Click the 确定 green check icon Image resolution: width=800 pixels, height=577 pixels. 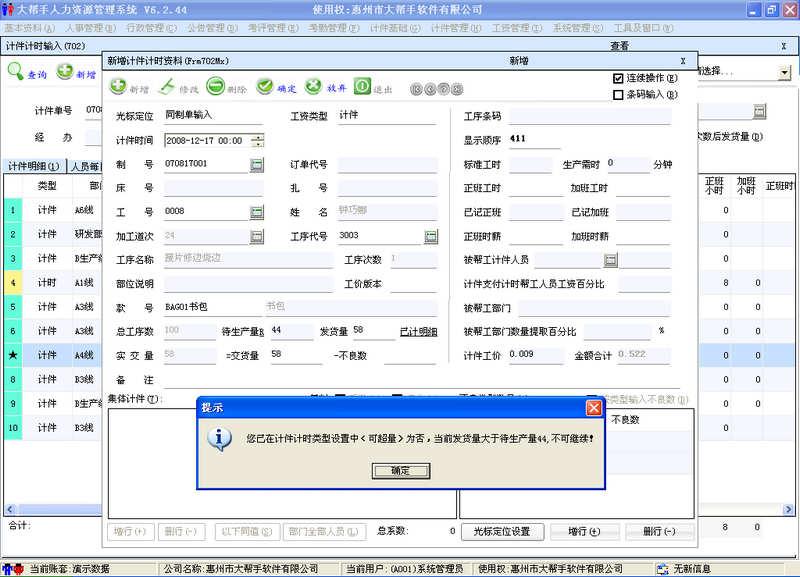[265, 84]
